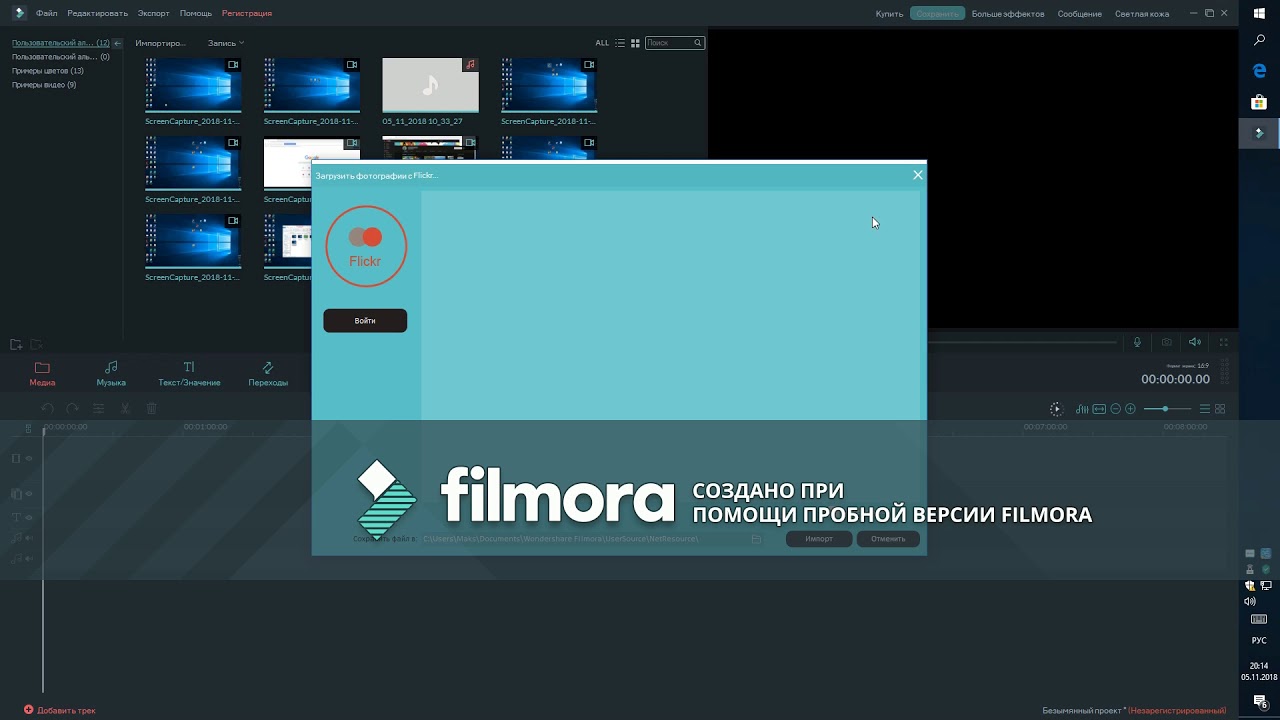Click the render preview icon

1056,409
